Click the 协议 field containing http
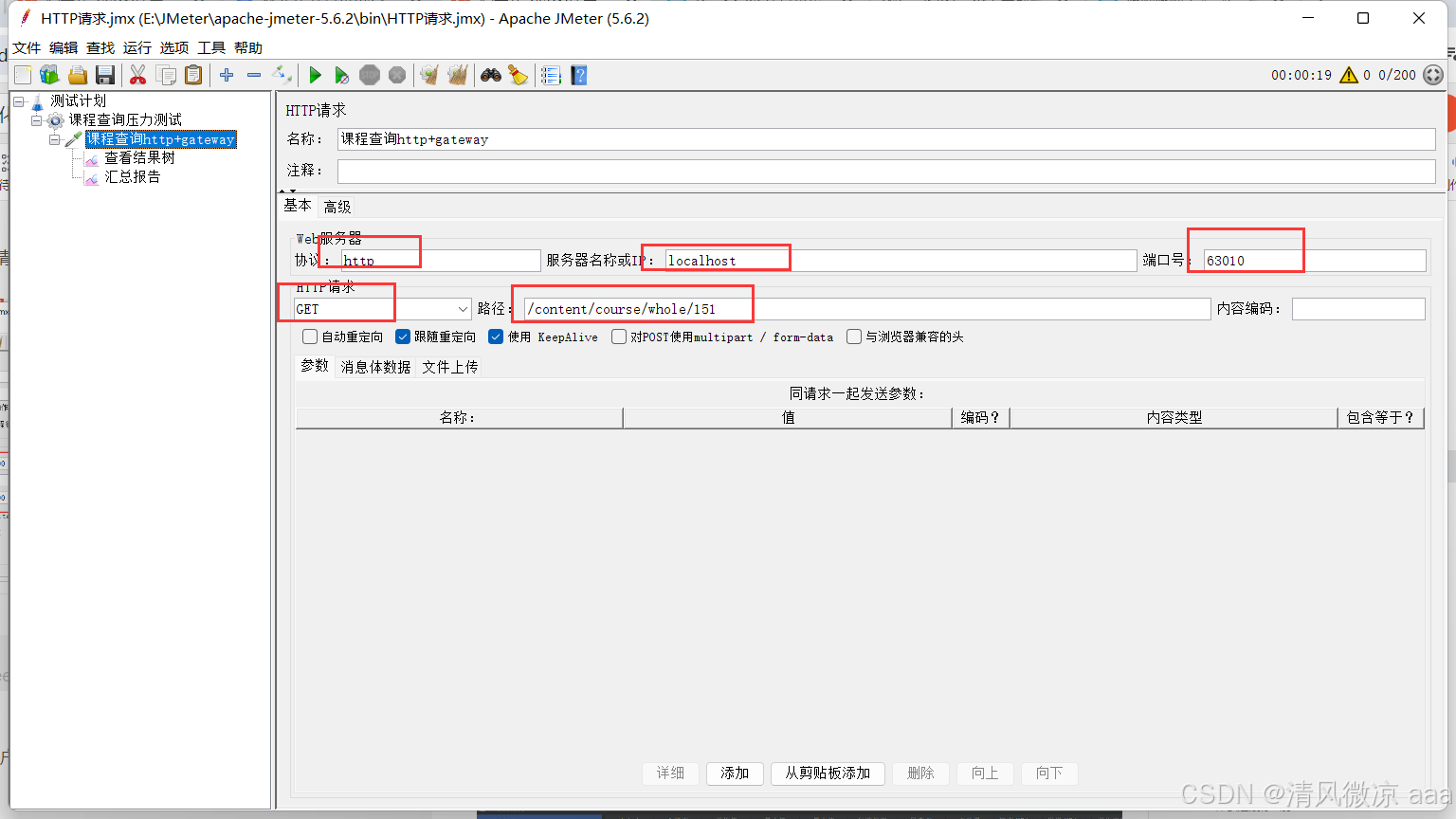1456x819 pixels. [x=441, y=261]
